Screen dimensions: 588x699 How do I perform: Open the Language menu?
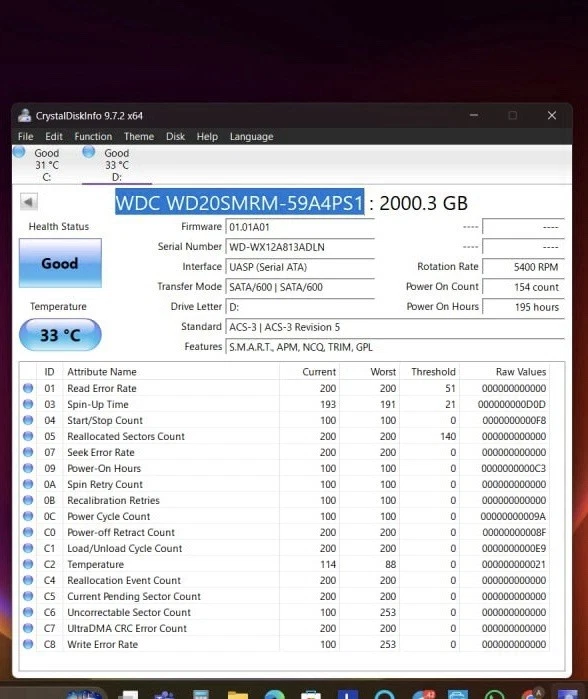[251, 136]
